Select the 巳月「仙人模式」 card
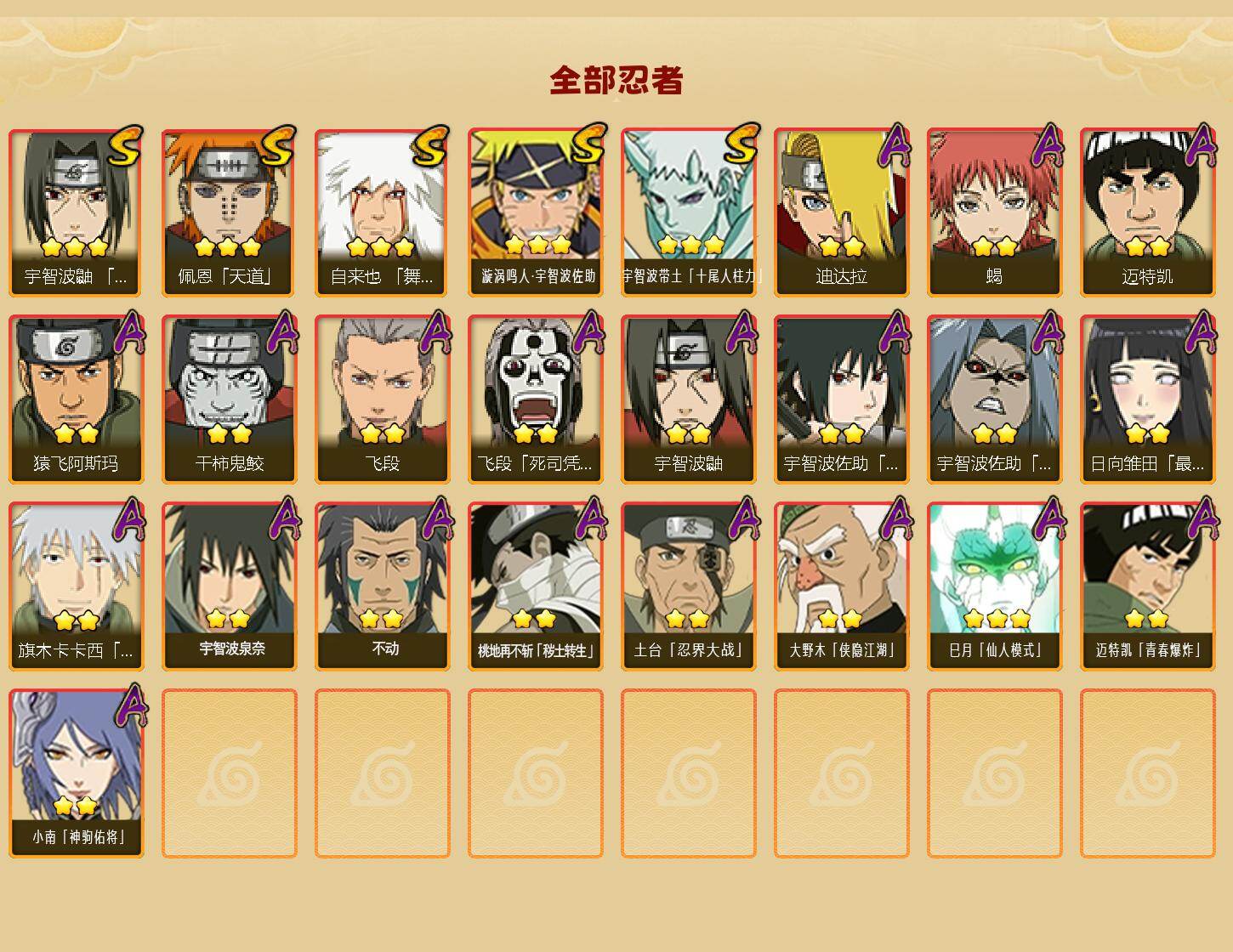Viewport: 1233px width, 952px height. coord(995,586)
